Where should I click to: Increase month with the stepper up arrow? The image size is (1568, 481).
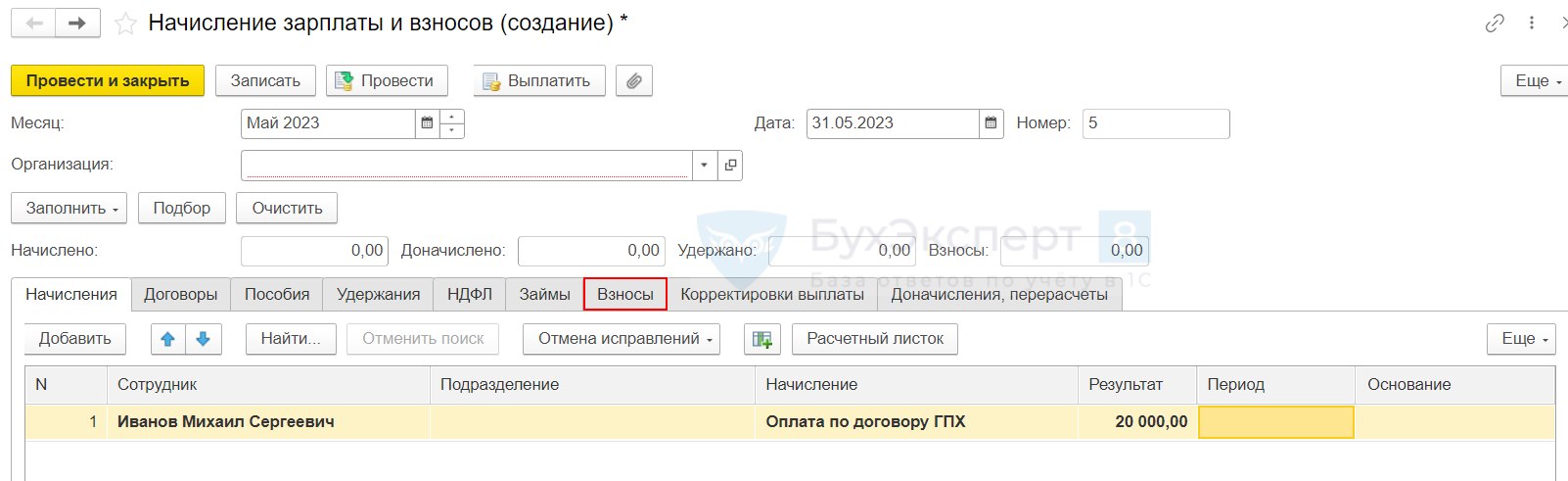click(x=452, y=118)
